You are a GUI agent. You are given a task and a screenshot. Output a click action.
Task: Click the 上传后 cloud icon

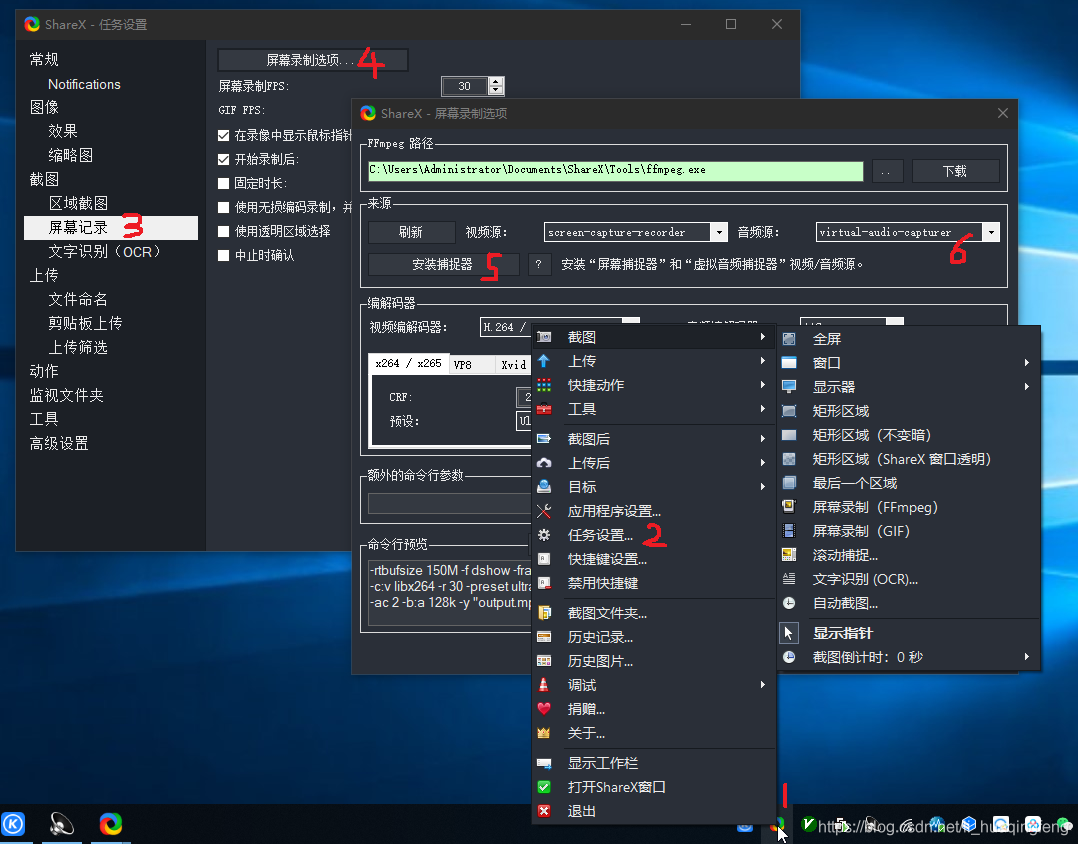point(544,463)
